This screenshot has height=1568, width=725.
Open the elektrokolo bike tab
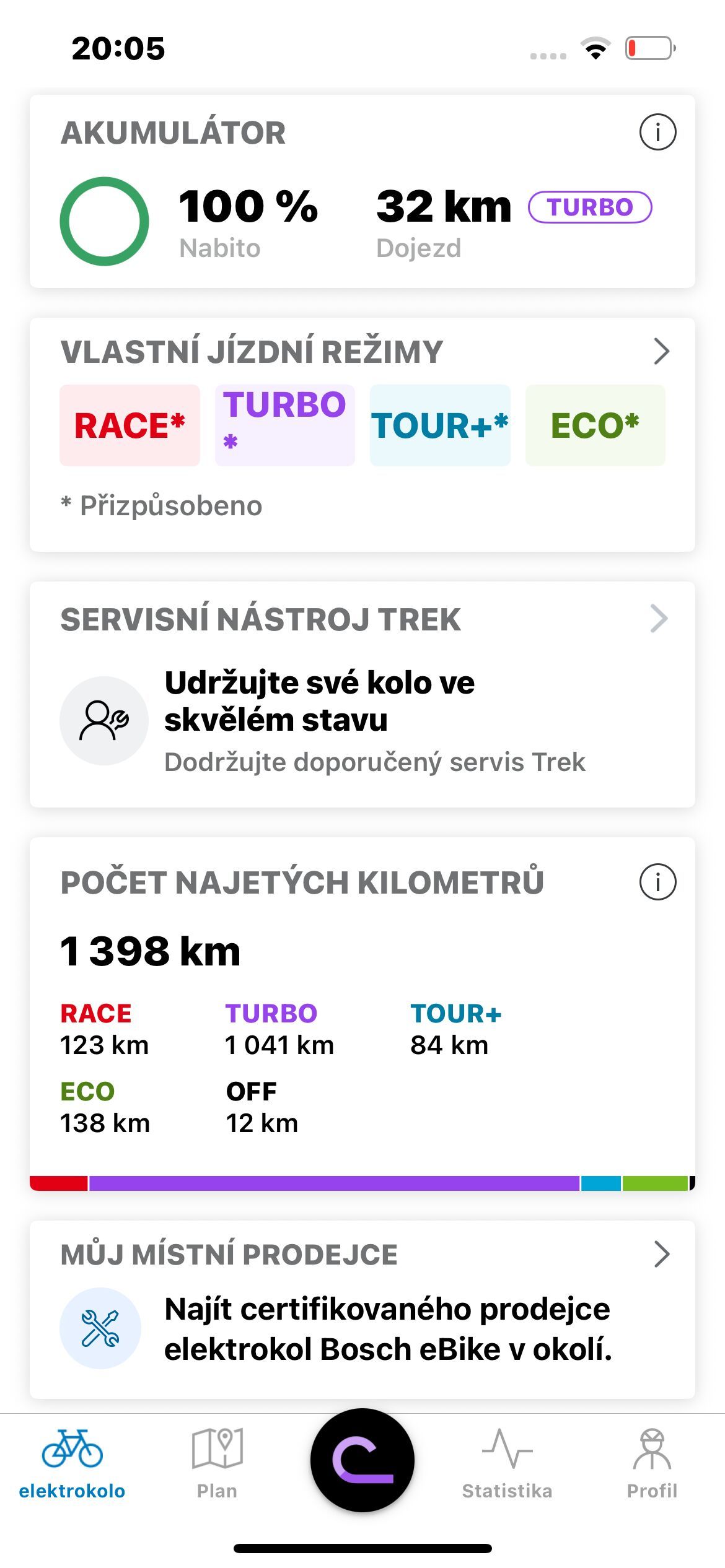[x=72, y=1464]
